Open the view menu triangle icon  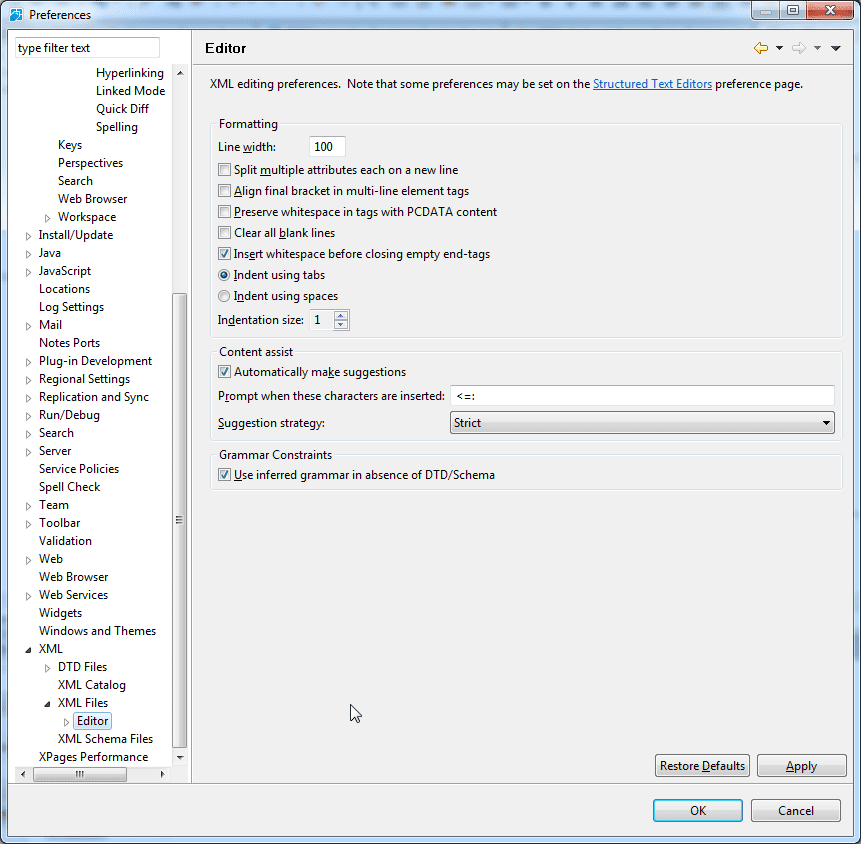coord(836,48)
